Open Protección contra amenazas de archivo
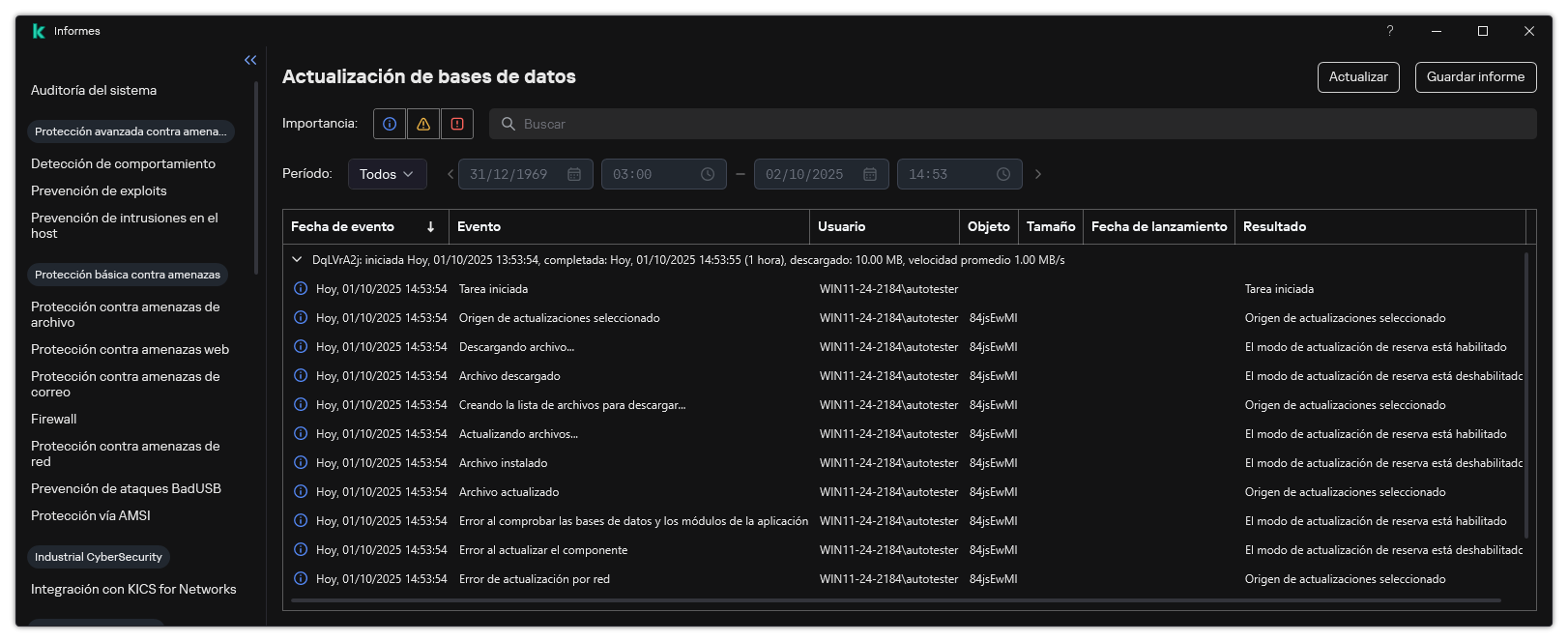The height and width of the screenshot is (642, 1568). point(126,314)
